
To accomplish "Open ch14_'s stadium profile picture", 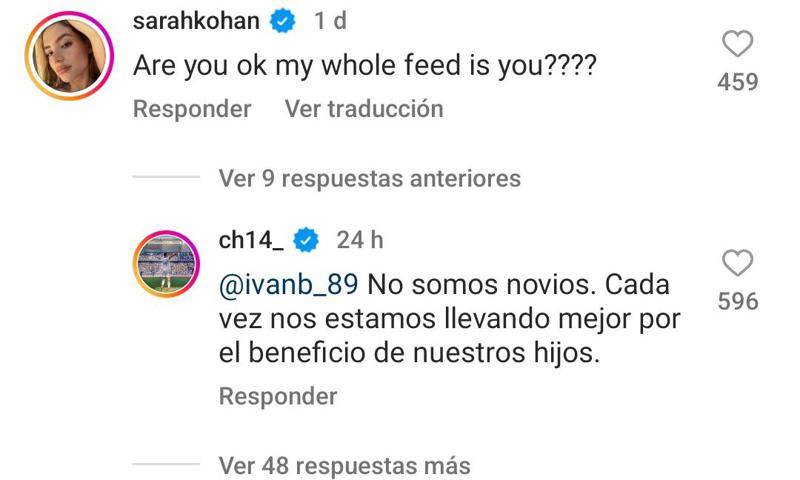I will pyautogui.click(x=165, y=265).
